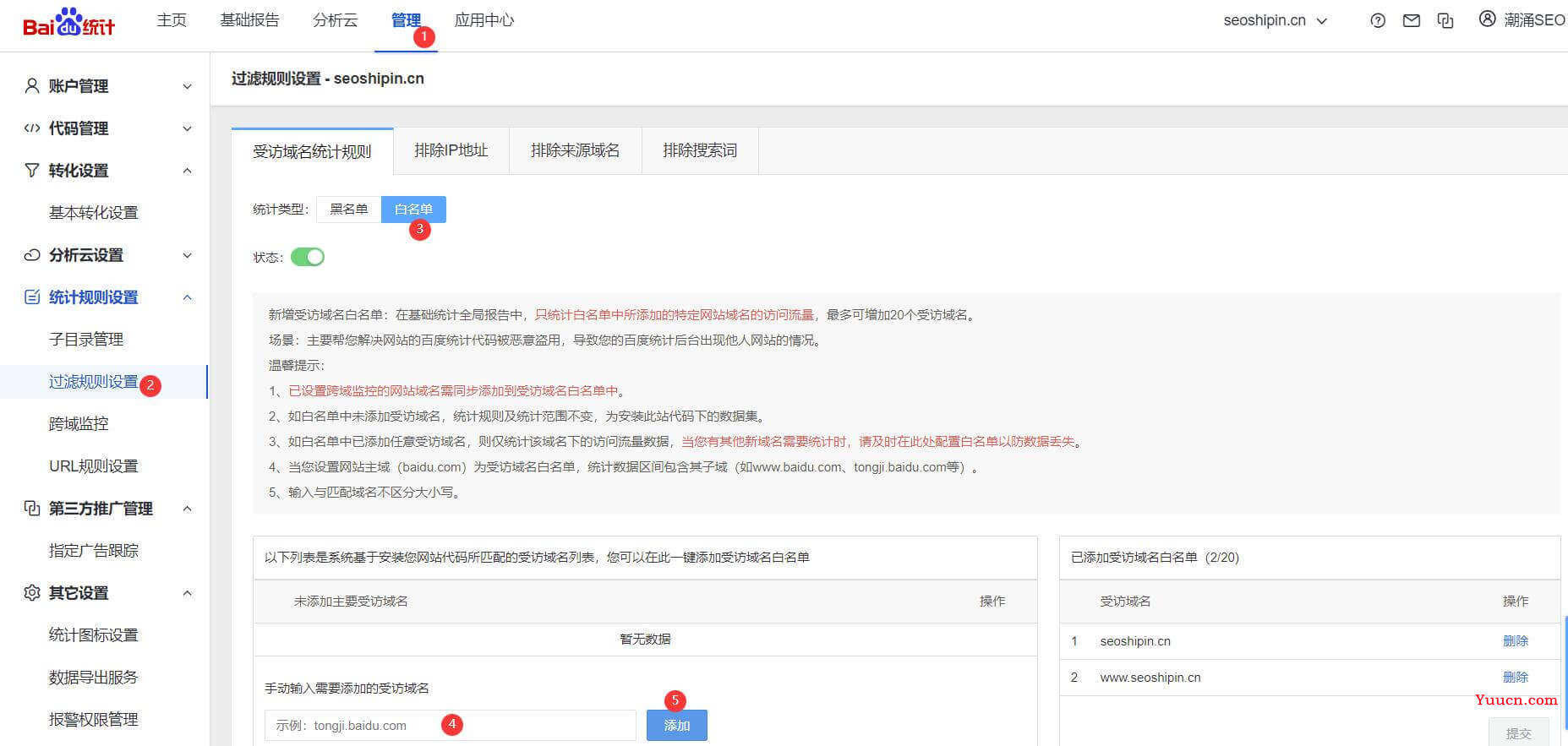
Task: Open the seoshipin.cn site dropdown
Action: (1275, 20)
